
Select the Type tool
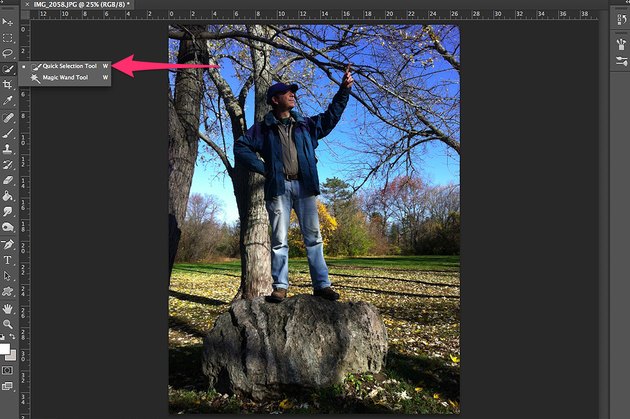click(x=7, y=260)
